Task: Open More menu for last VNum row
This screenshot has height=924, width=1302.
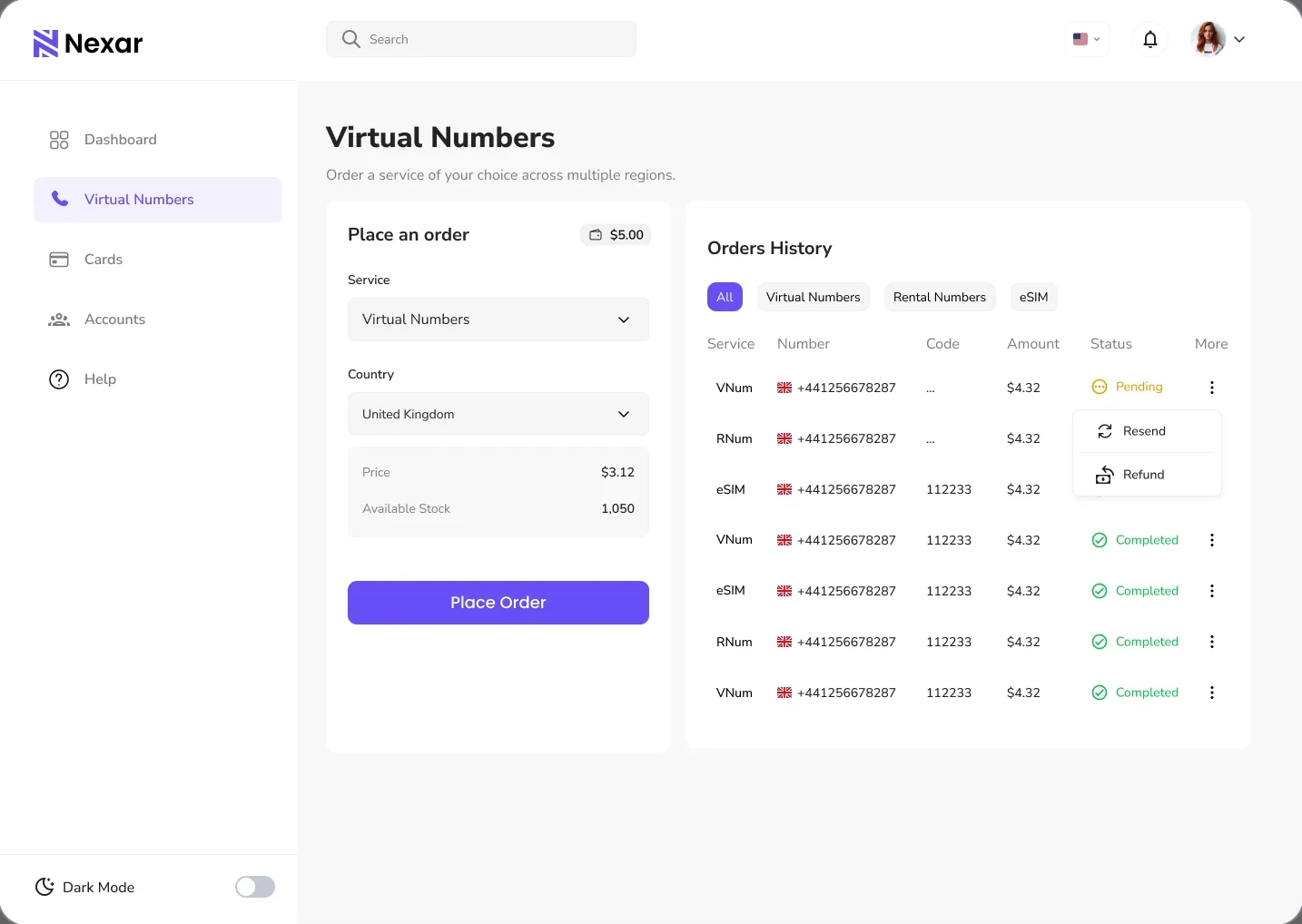Action: click(1212, 693)
